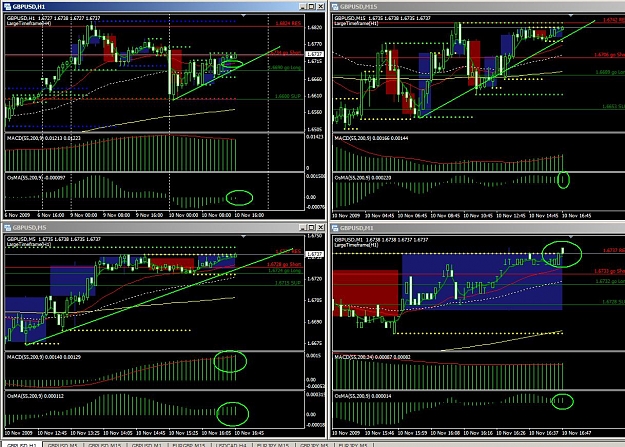Activate the GBPUSD,M15 window title bar

tap(478, 6)
